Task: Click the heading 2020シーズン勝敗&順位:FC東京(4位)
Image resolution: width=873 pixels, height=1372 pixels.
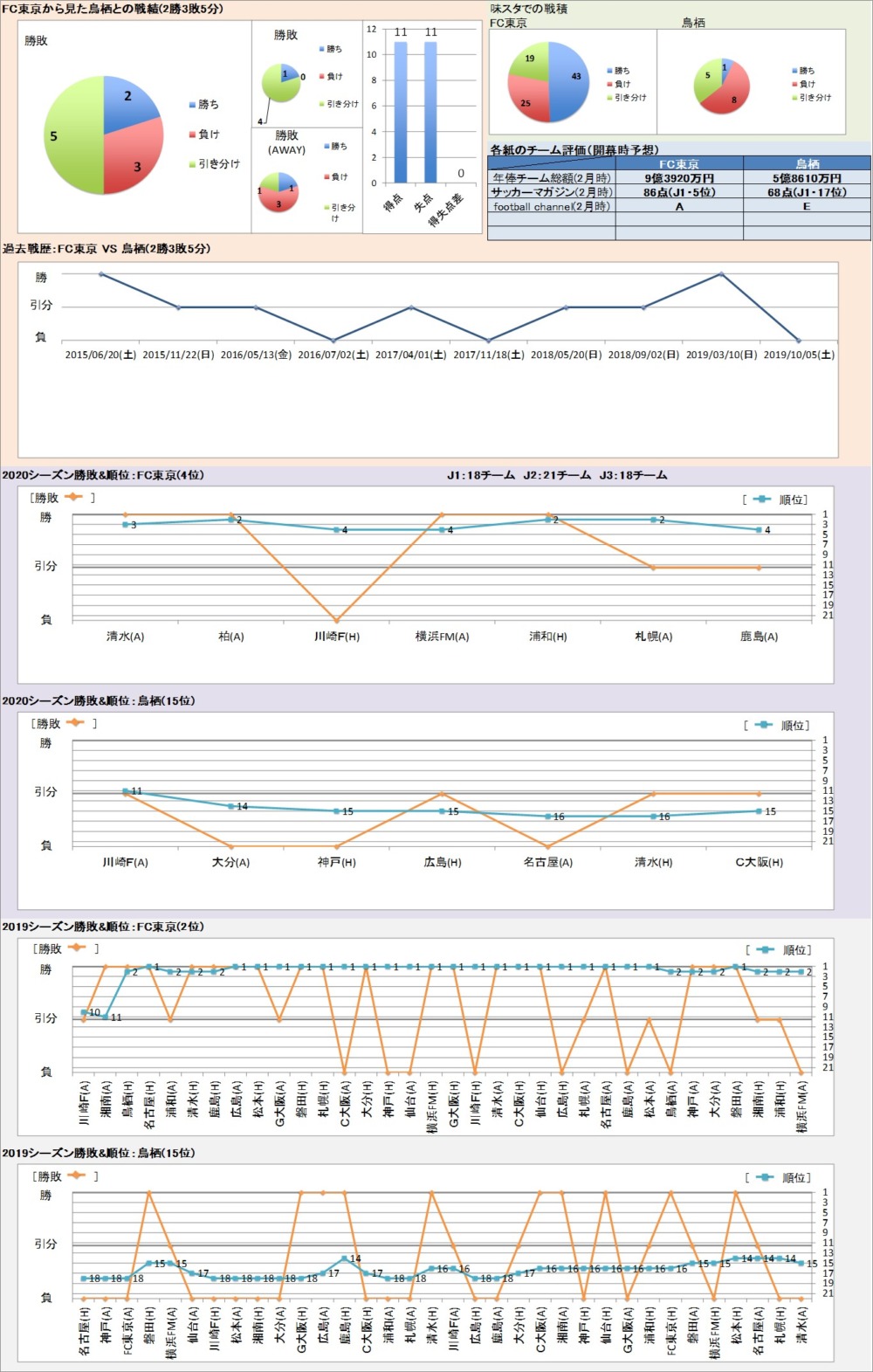Action: pos(103,476)
